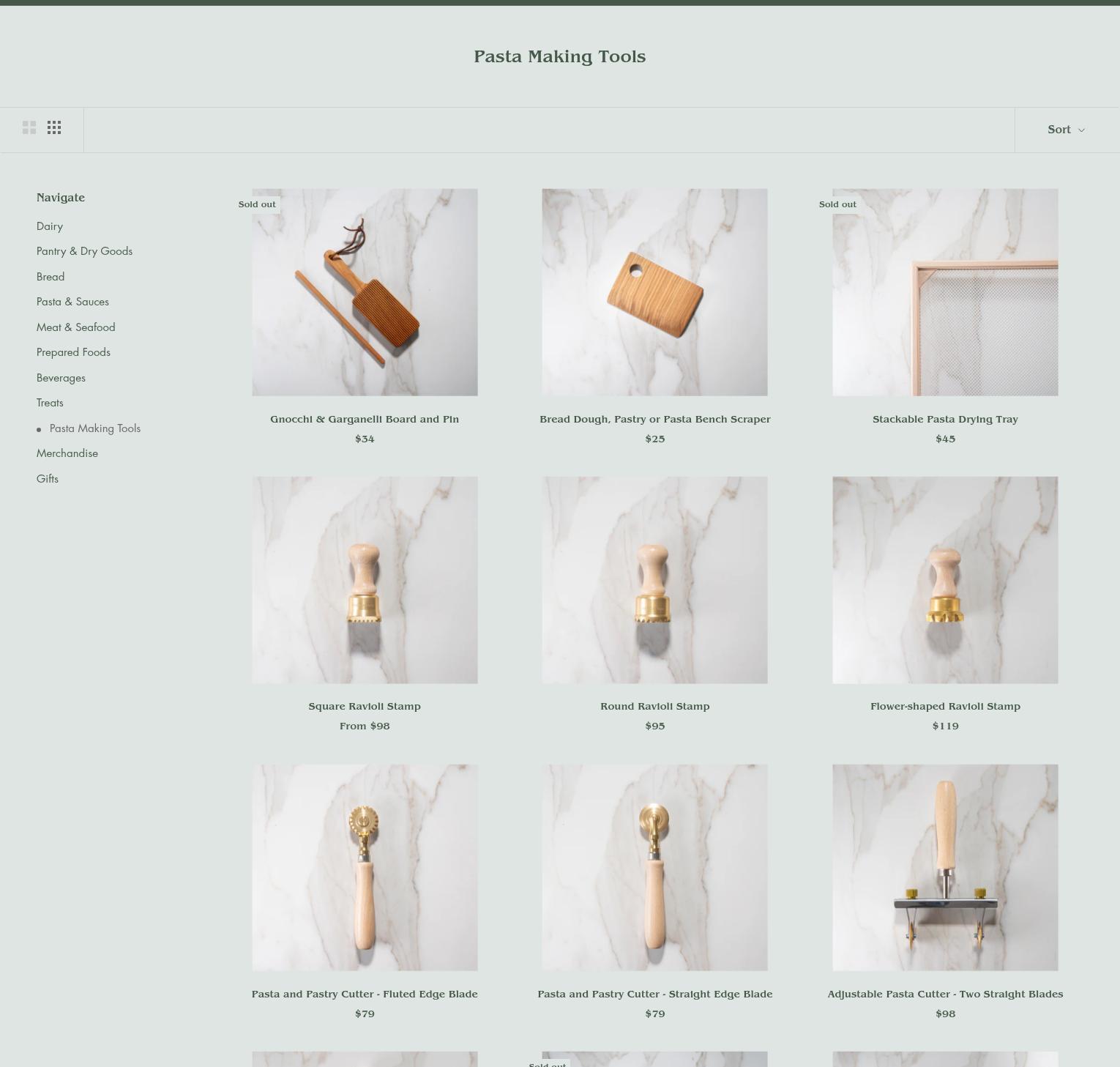Navigate to Pasta & Sauces

pyautogui.click(x=72, y=302)
